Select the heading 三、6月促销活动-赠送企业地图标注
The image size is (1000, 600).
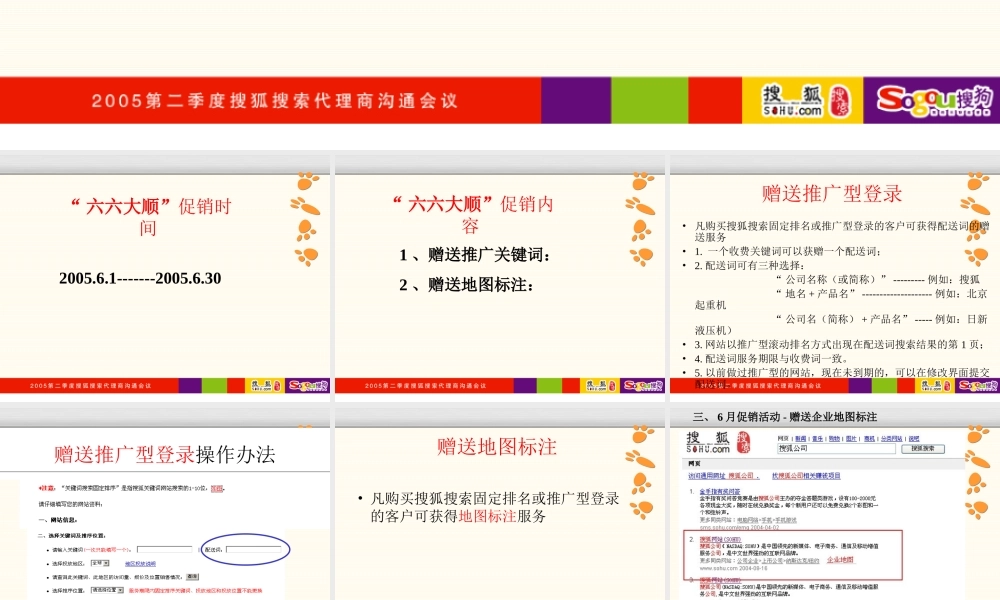784,417
